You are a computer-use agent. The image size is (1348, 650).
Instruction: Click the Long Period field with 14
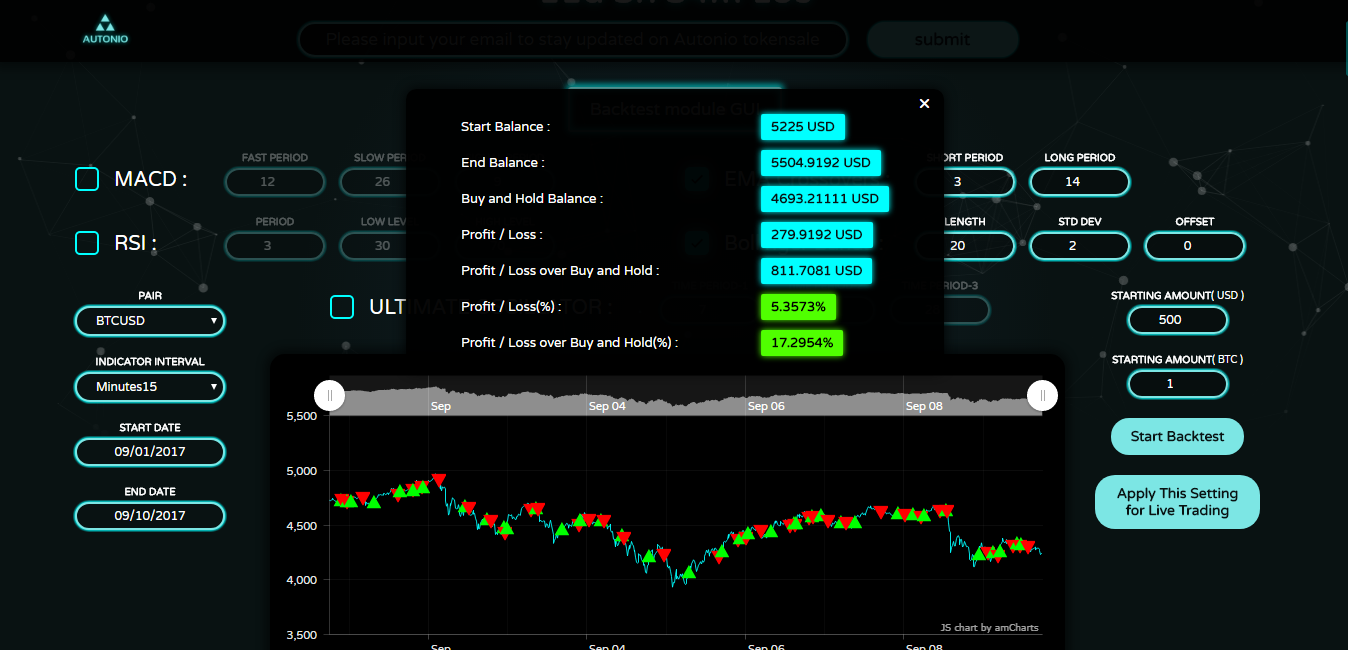point(1080,182)
